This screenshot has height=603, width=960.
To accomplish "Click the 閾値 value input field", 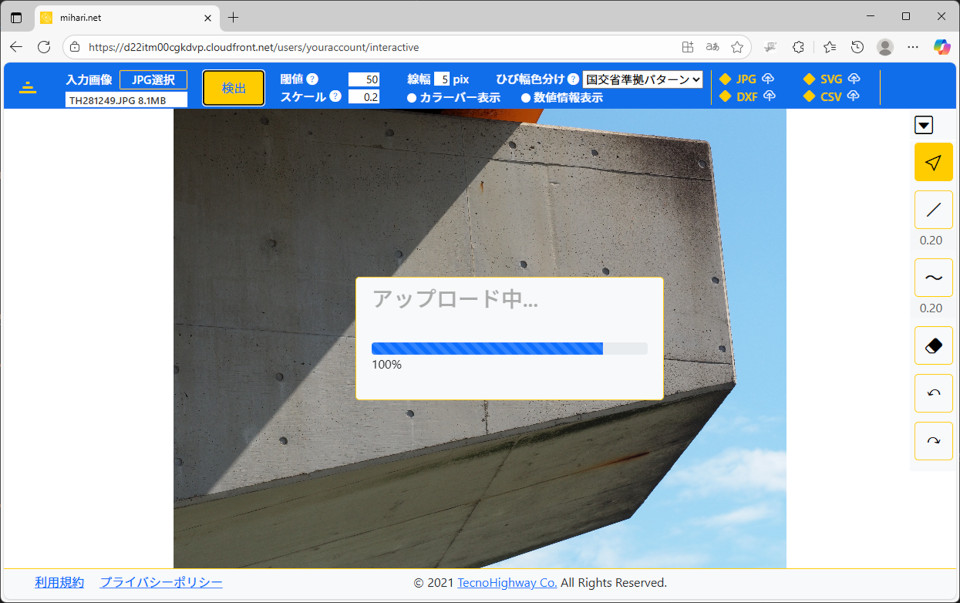I will (x=363, y=79).
